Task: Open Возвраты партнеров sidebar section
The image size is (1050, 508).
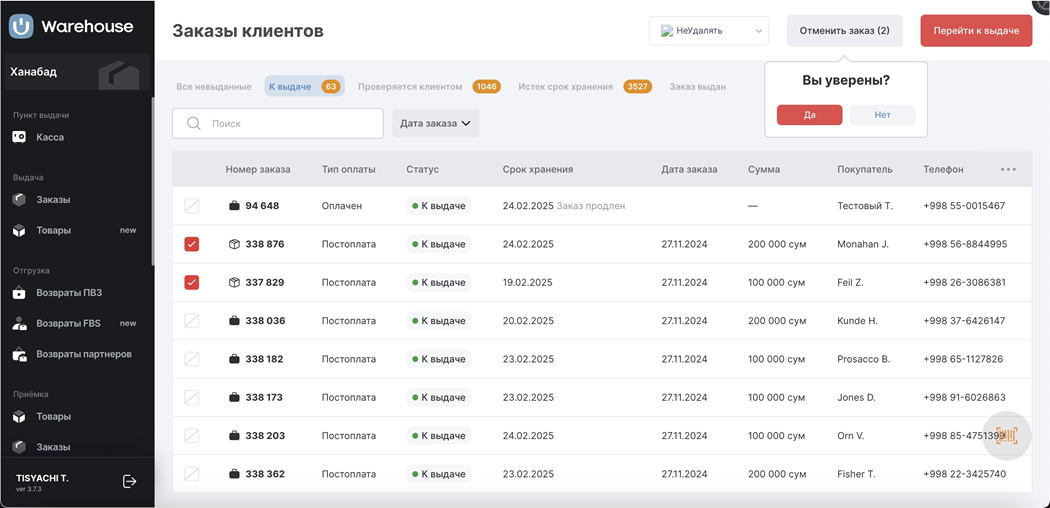Action: 83,354
